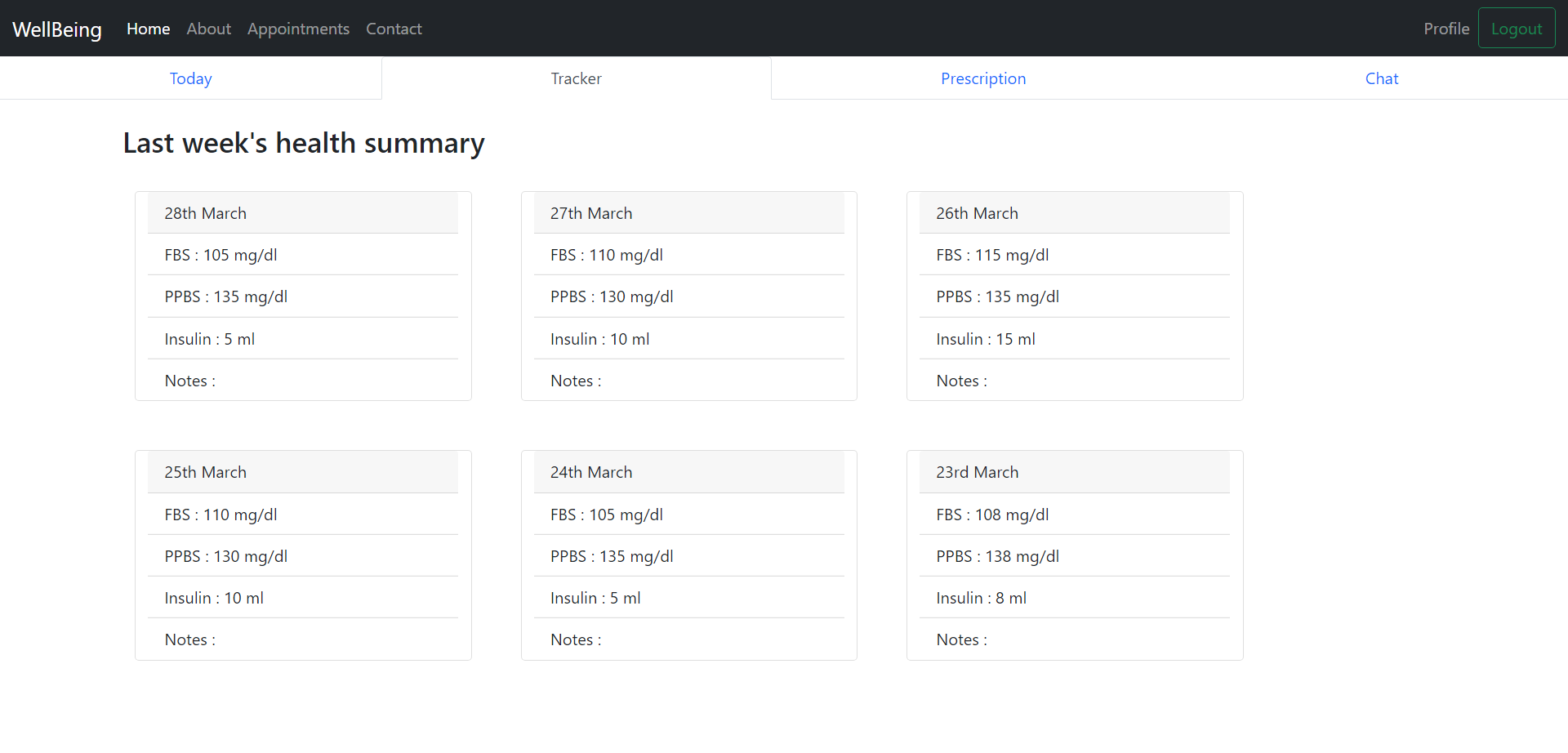Click the Insulin 15 ml row
1568x753 pixels.
1075,339
